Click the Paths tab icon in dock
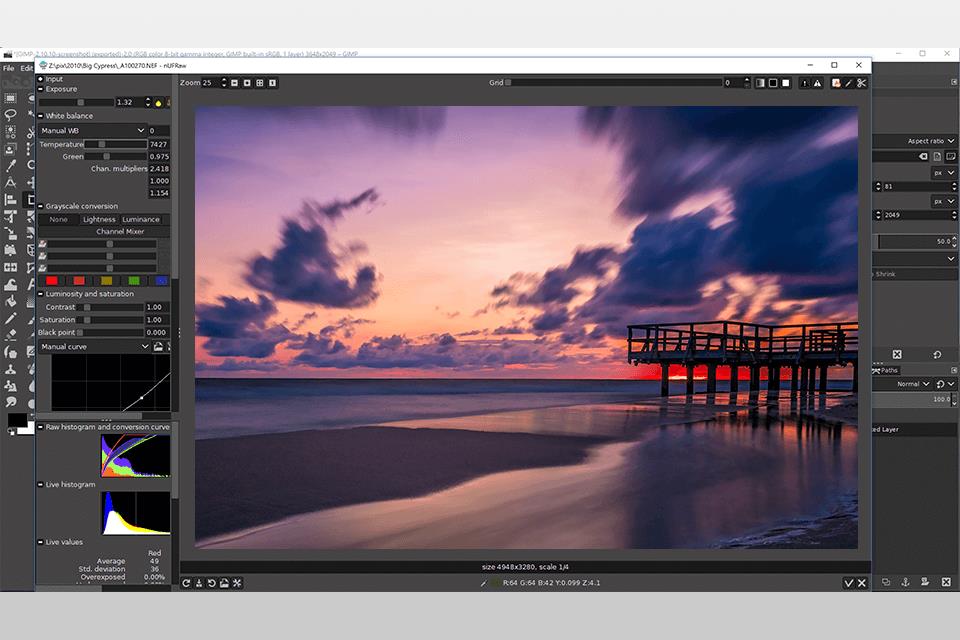960x640 pixels. tap(877, 370)
